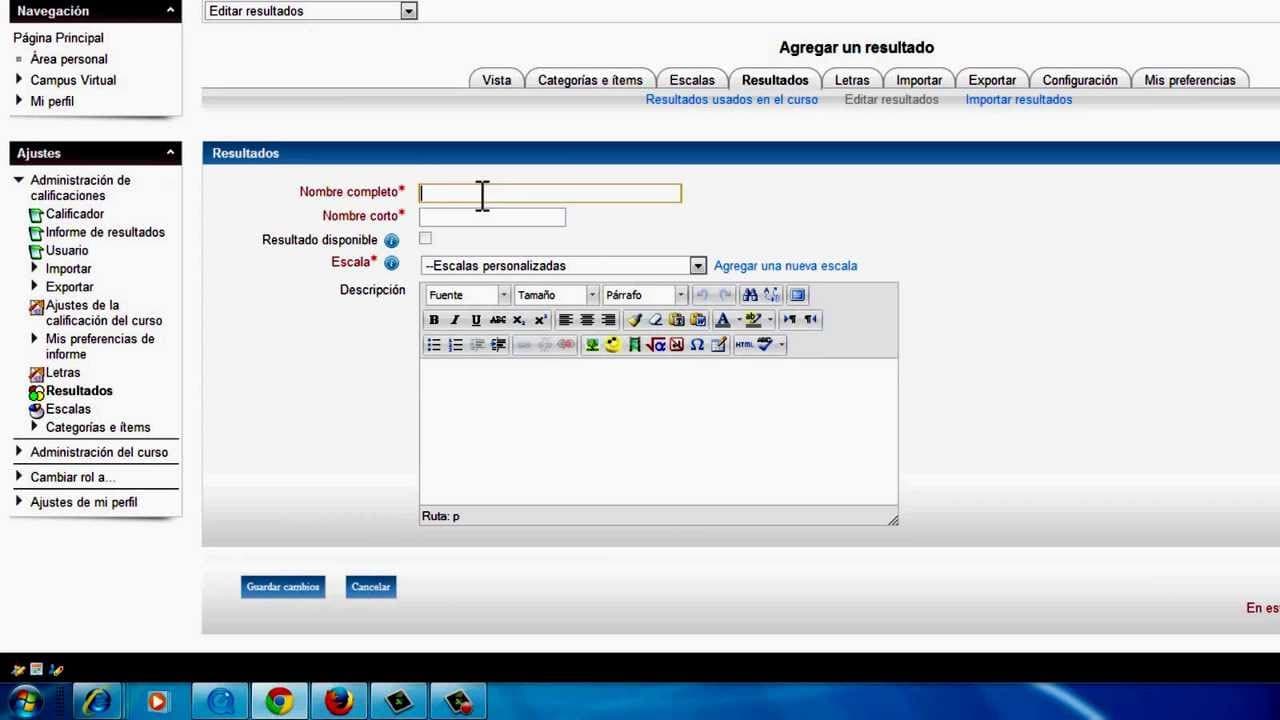Open the Escalas personalizadas scale dropdown
Screen dimensions: 1280x720
(x=564, y=266)
